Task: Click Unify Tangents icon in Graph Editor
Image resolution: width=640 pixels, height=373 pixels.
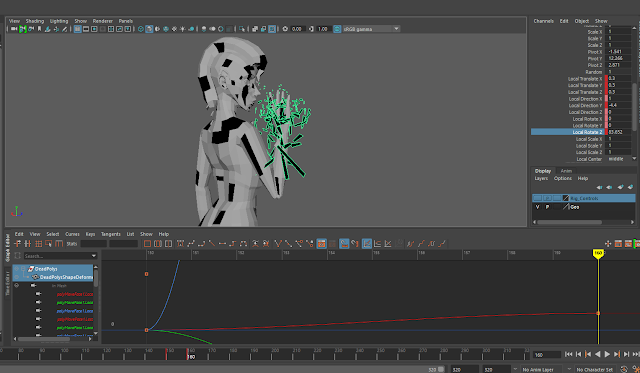Action: click(x=289, y=244)
